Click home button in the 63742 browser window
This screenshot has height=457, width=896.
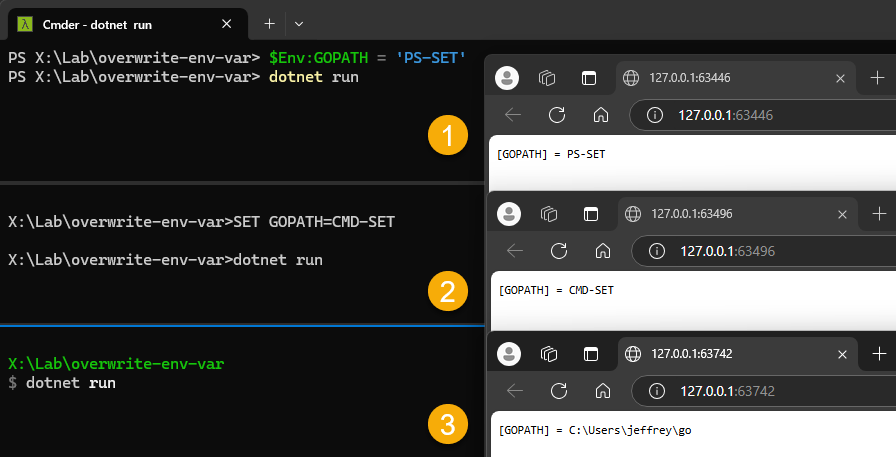tap(603, 391)
